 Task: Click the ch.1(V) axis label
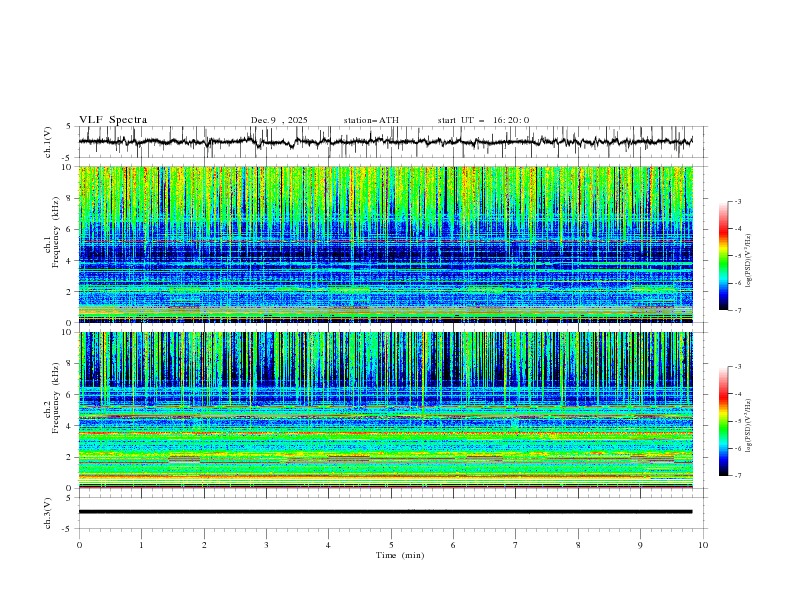(48, 143)
